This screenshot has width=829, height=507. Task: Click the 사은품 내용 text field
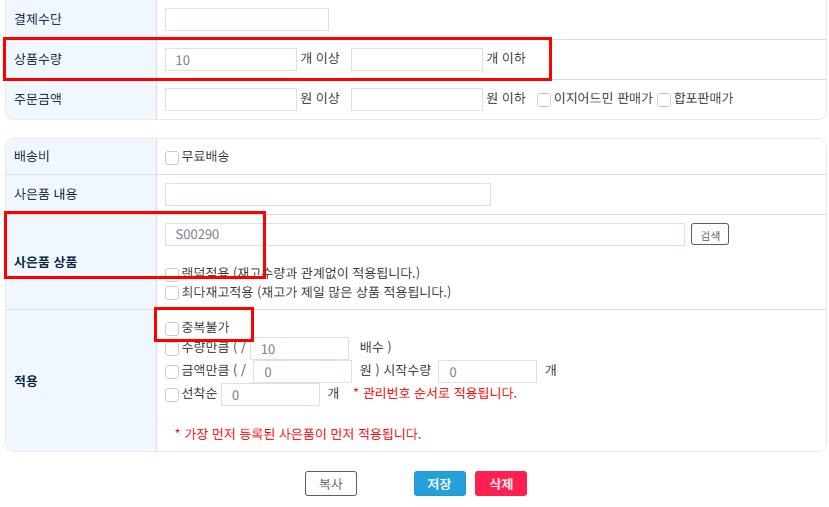(x=328, y=195)
